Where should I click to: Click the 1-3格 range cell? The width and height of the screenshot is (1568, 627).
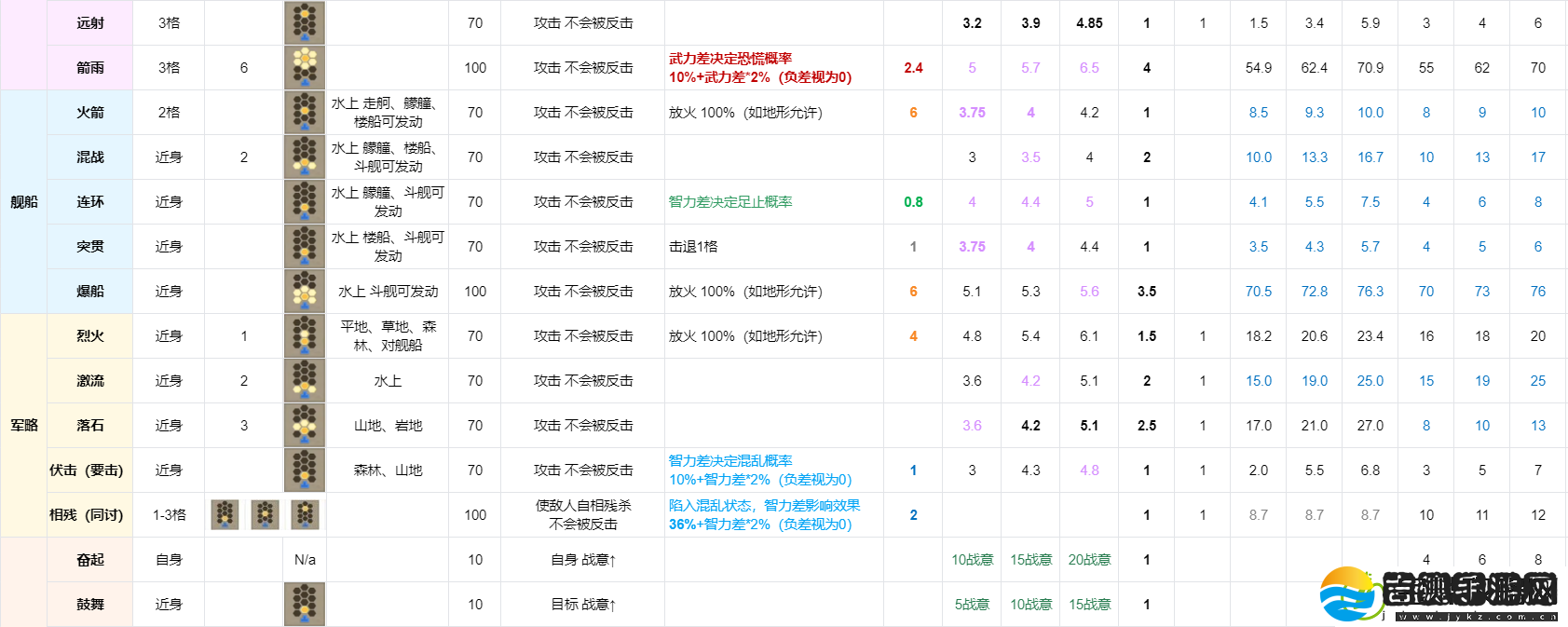tap(169, 515)
